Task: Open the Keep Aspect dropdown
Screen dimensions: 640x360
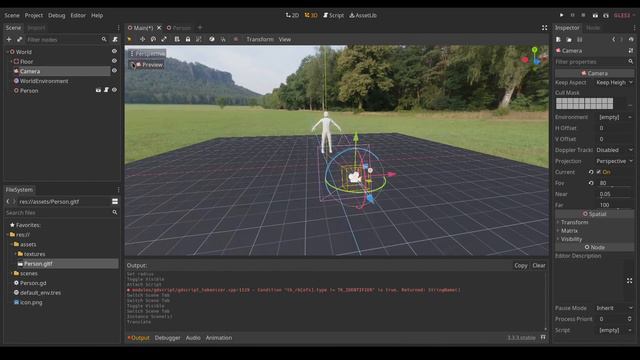Action: [614, 82]
